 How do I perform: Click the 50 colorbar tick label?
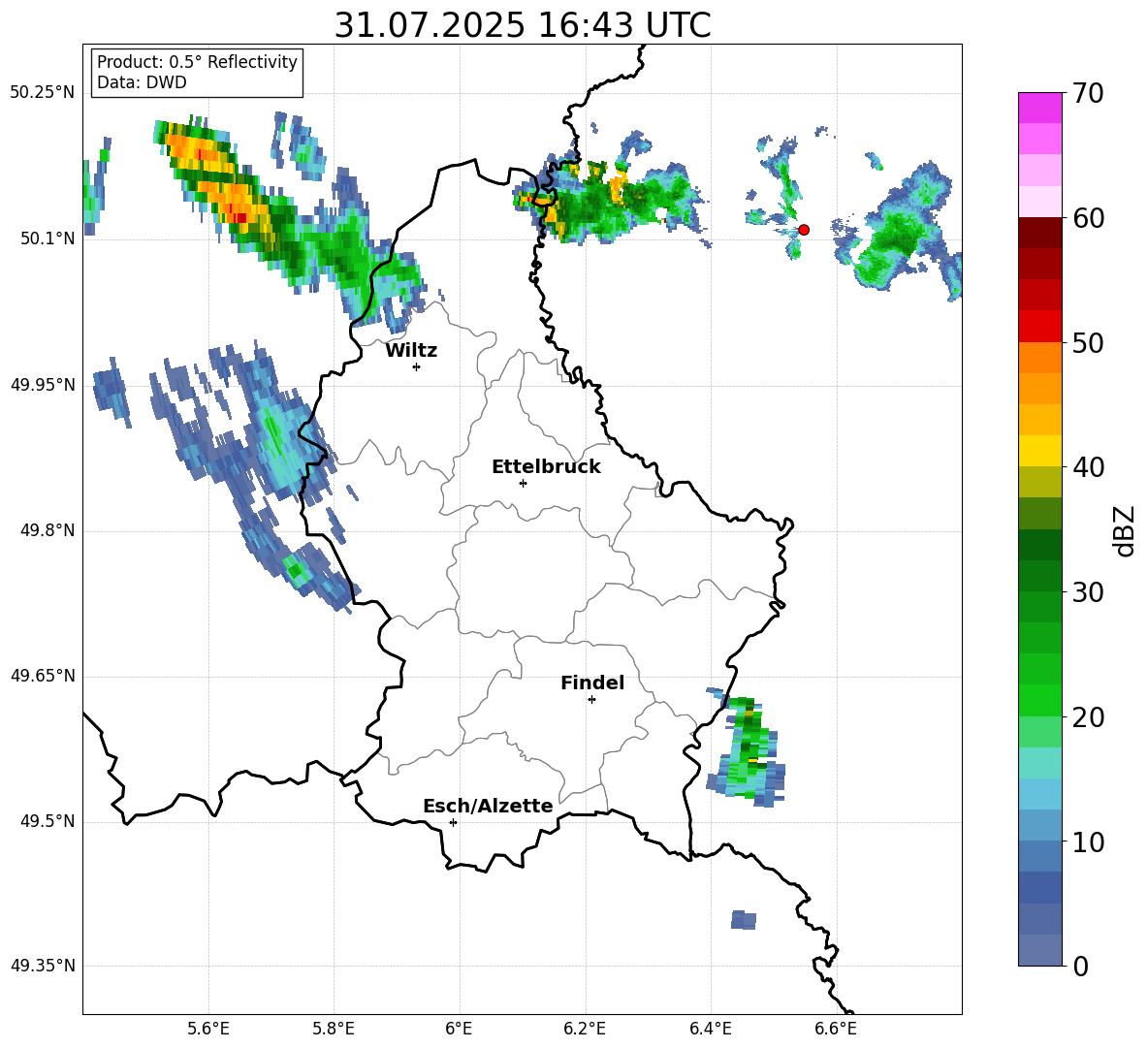click(1088, 342)
